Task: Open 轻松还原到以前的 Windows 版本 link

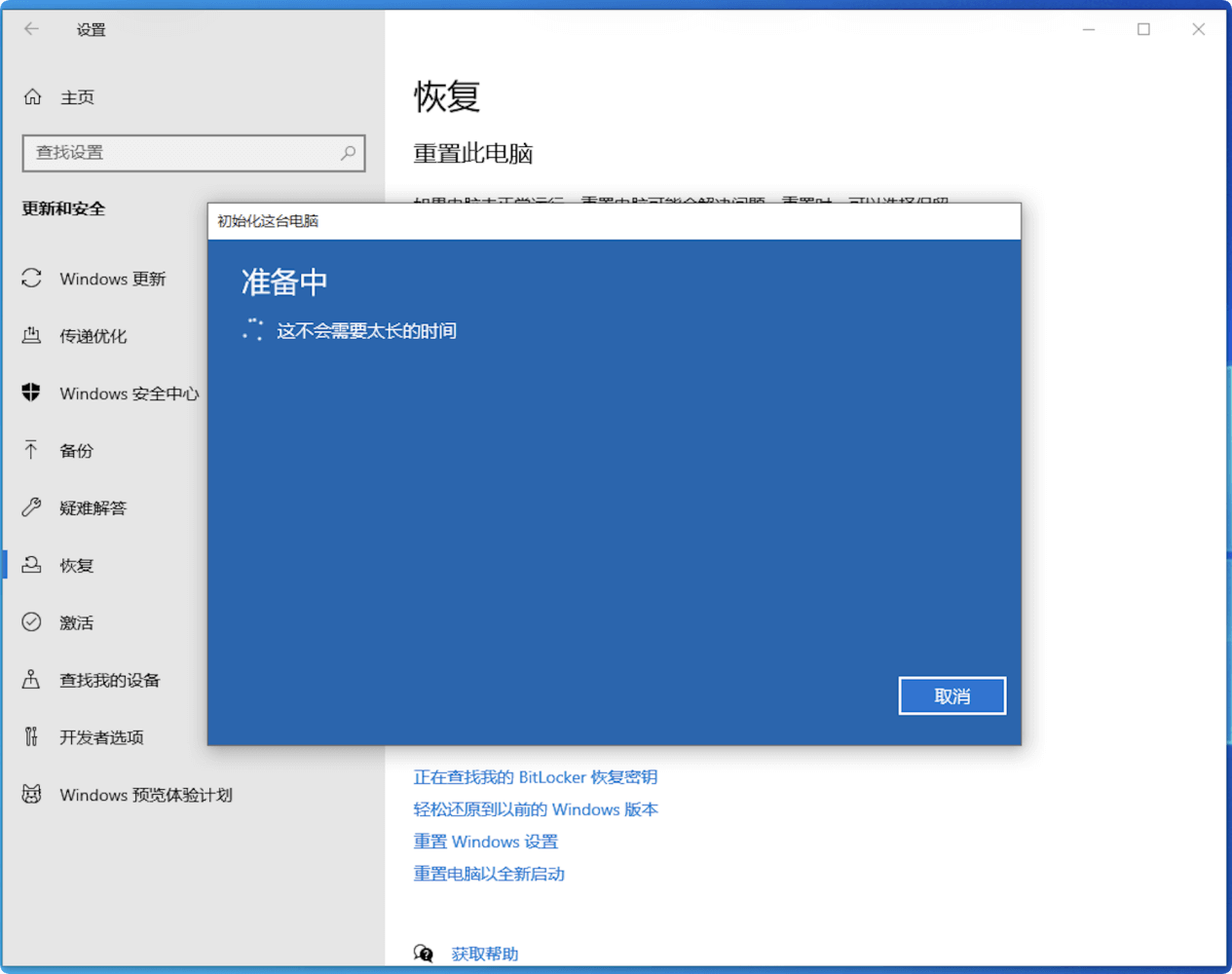Action: pos(536,809)
